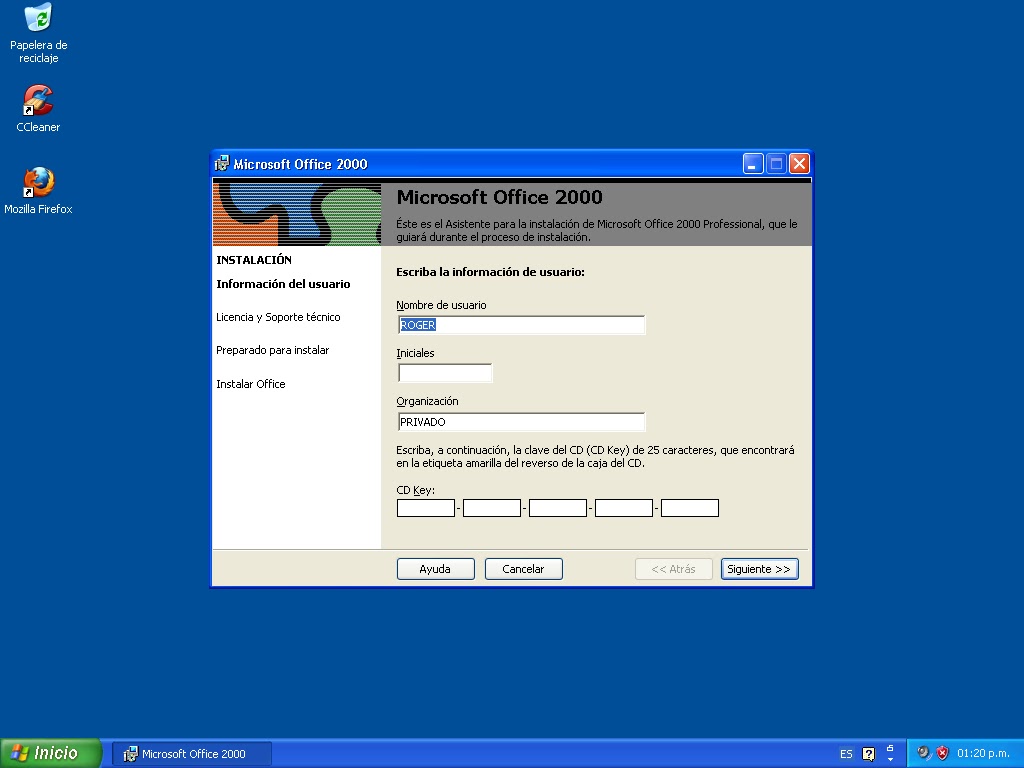
Task: Cancel the installation with Cancelar
Action: 523,568
